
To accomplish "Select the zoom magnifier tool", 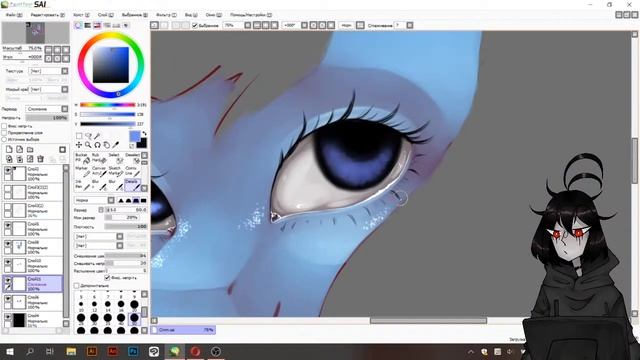I will [x=88, y=145].
